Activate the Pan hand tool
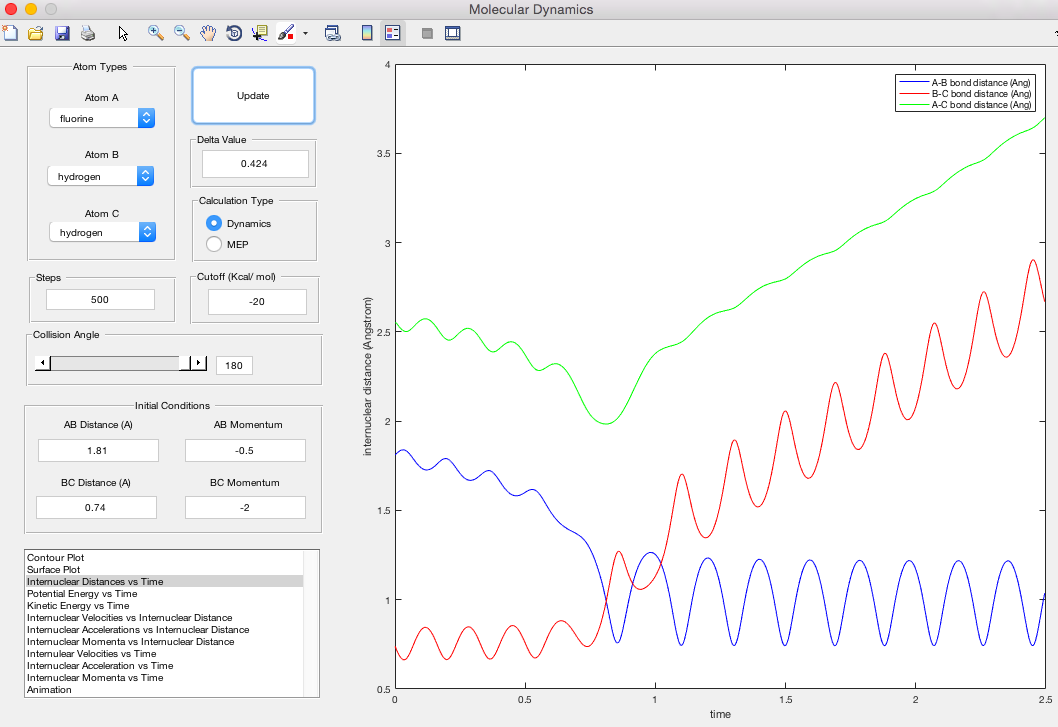This screenshot has height=727, width=1058. 208,33
